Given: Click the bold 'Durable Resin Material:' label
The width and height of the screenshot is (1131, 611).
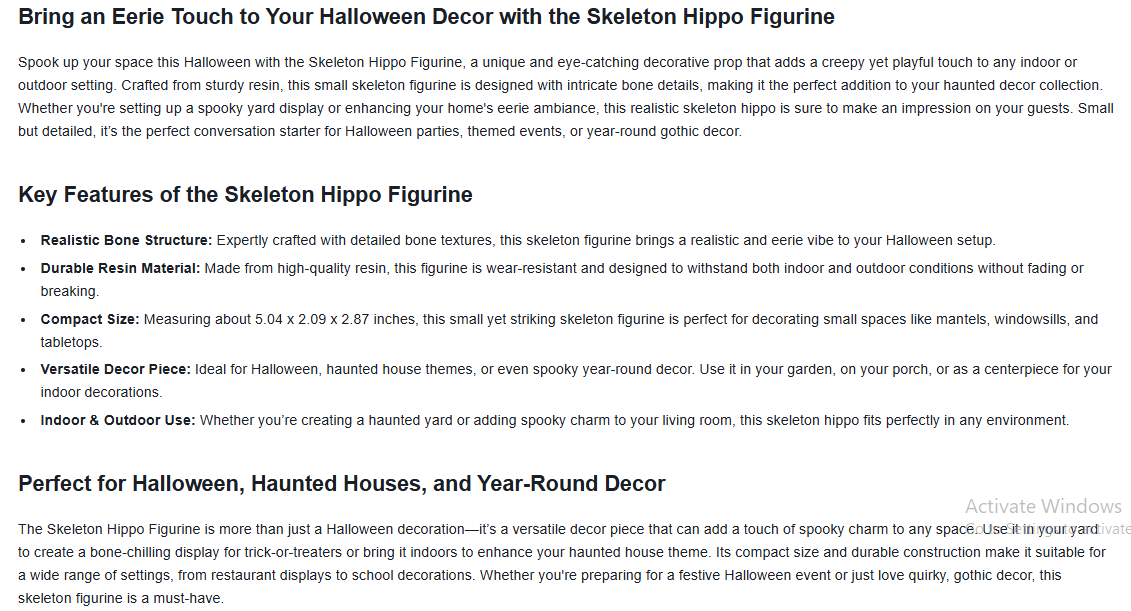Looking at the screenshot, I should pyautogui.click(x=120, y=268).
